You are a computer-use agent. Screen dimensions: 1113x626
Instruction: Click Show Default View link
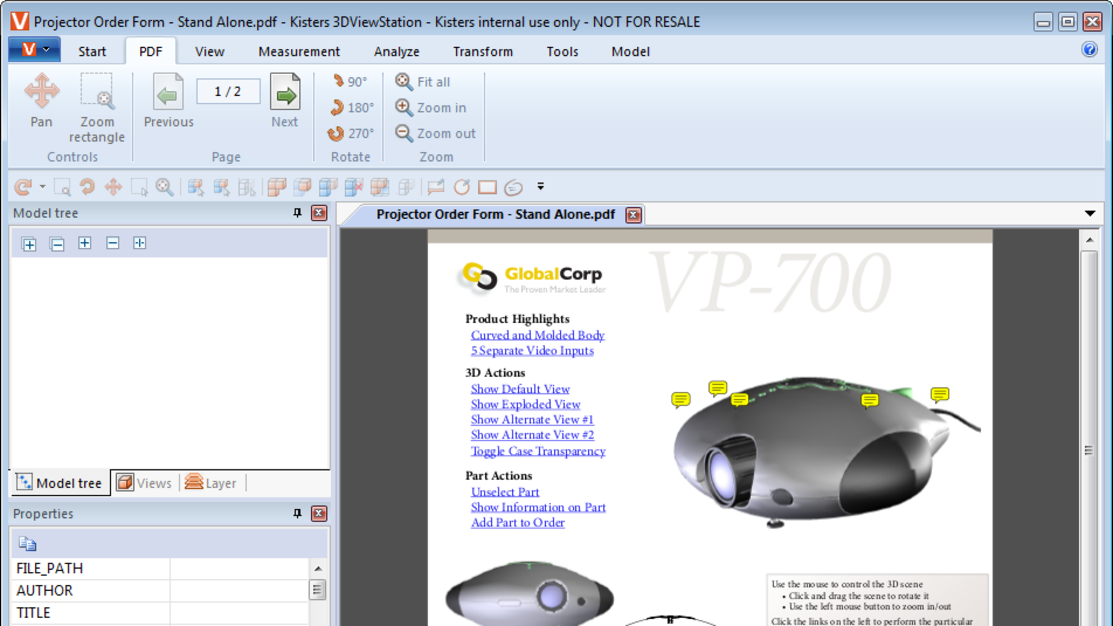pos(520,389)
